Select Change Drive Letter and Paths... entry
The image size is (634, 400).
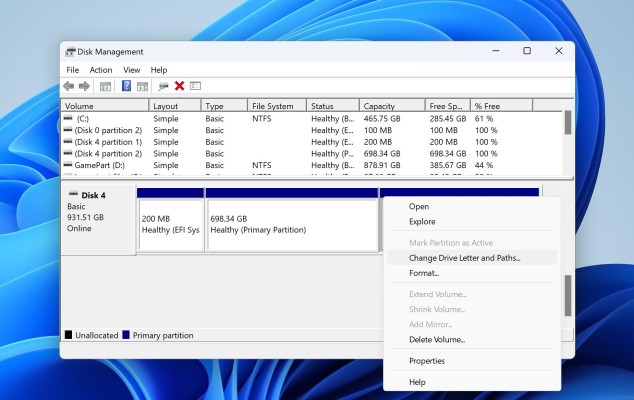(472, 258)
